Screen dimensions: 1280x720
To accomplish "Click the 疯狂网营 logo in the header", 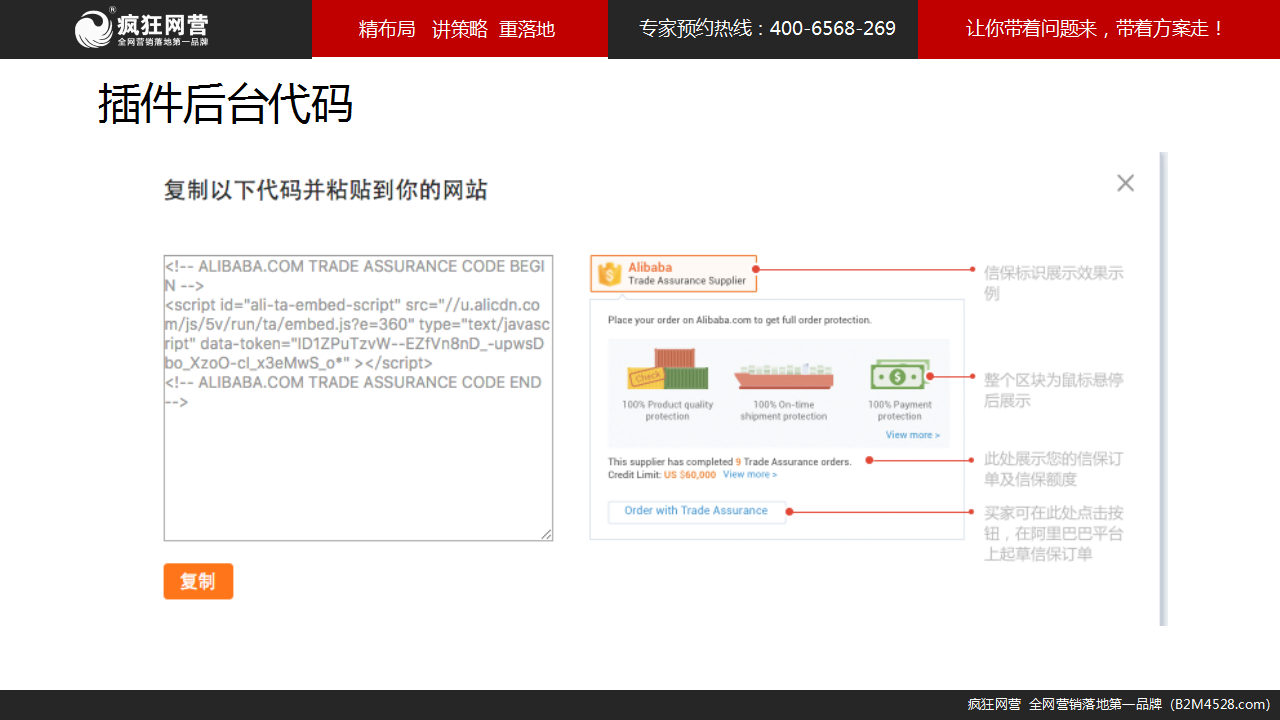I will tap(142, 28).
